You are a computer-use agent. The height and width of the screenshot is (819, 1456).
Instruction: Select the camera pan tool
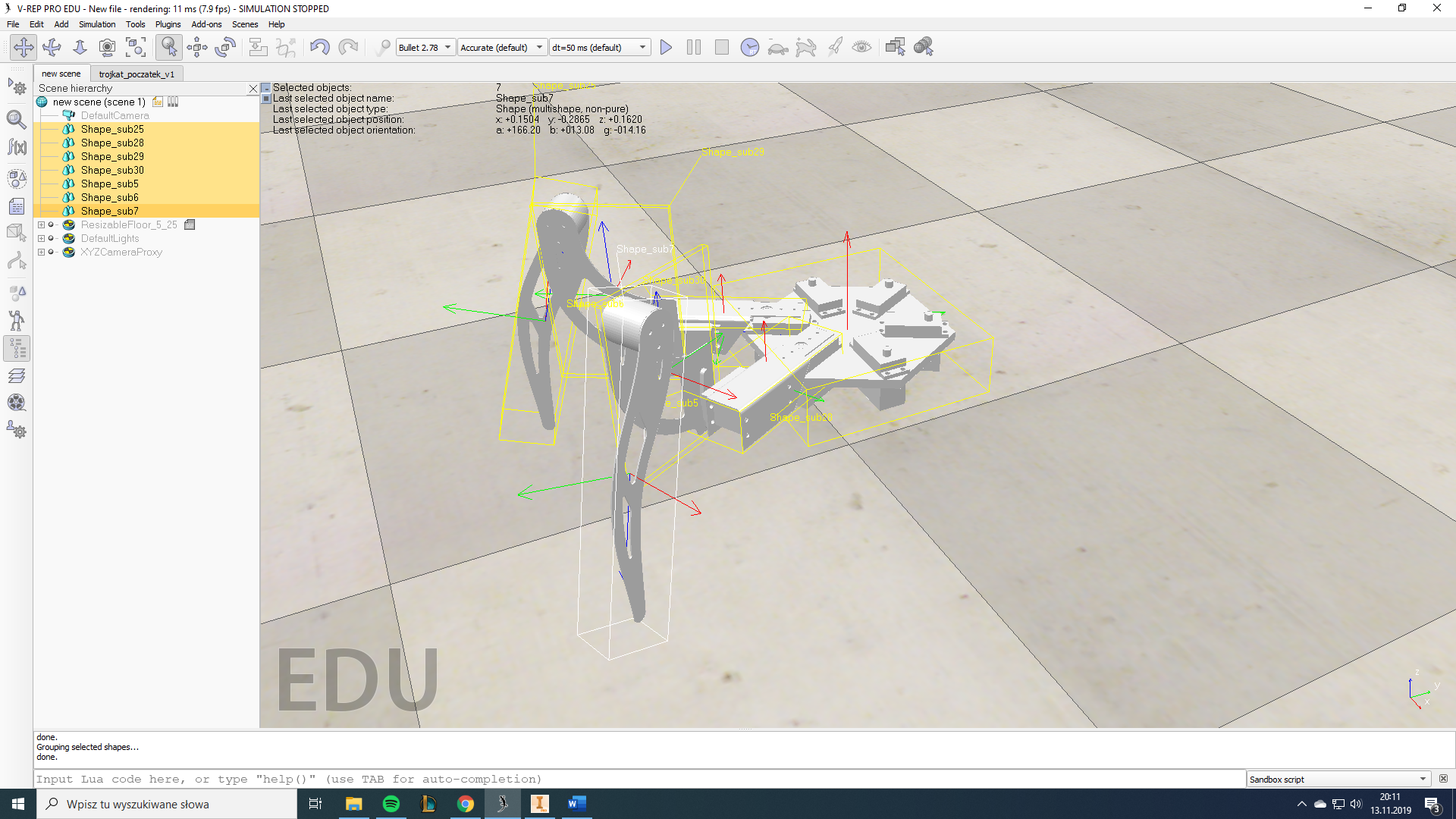(x=24, y=47)
